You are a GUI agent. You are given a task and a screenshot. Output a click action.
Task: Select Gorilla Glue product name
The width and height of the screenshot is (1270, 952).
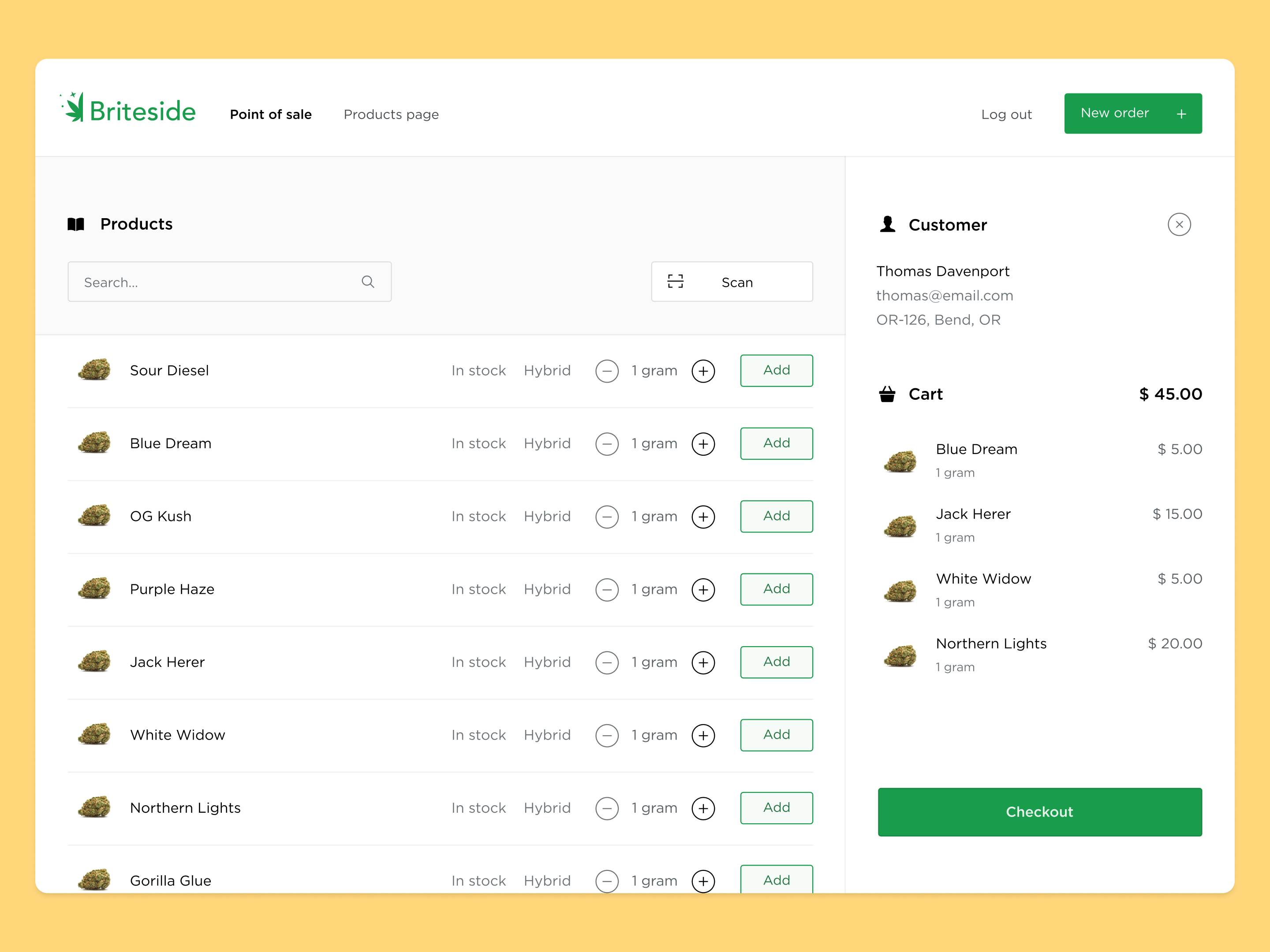171,881
